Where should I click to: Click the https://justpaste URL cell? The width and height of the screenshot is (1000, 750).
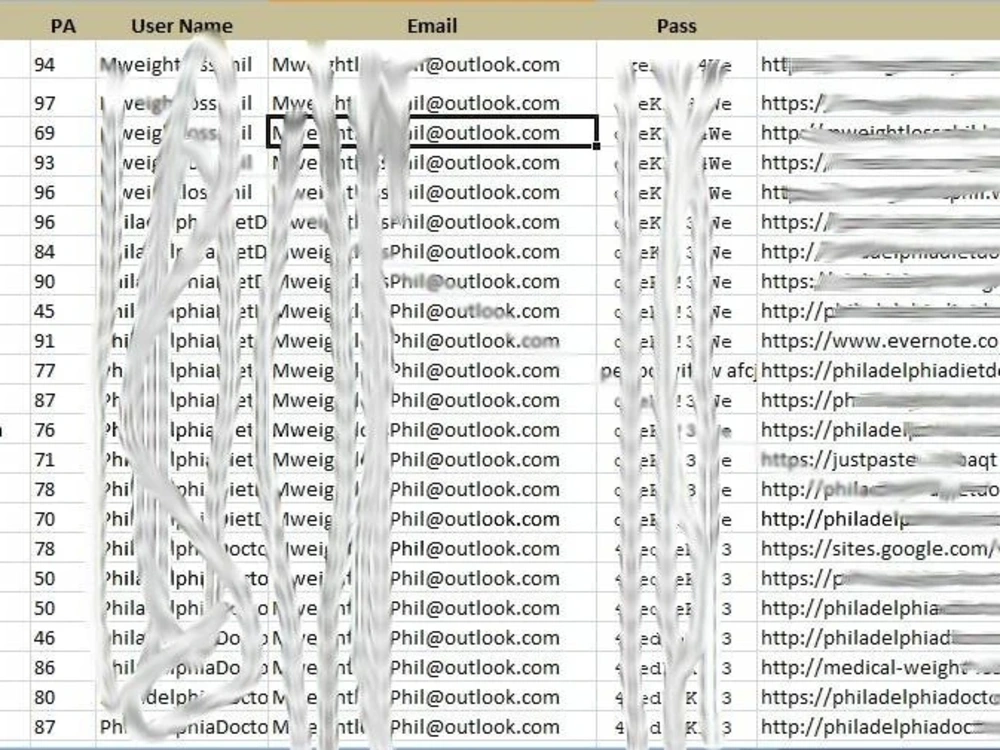click(x=878, y=460)
